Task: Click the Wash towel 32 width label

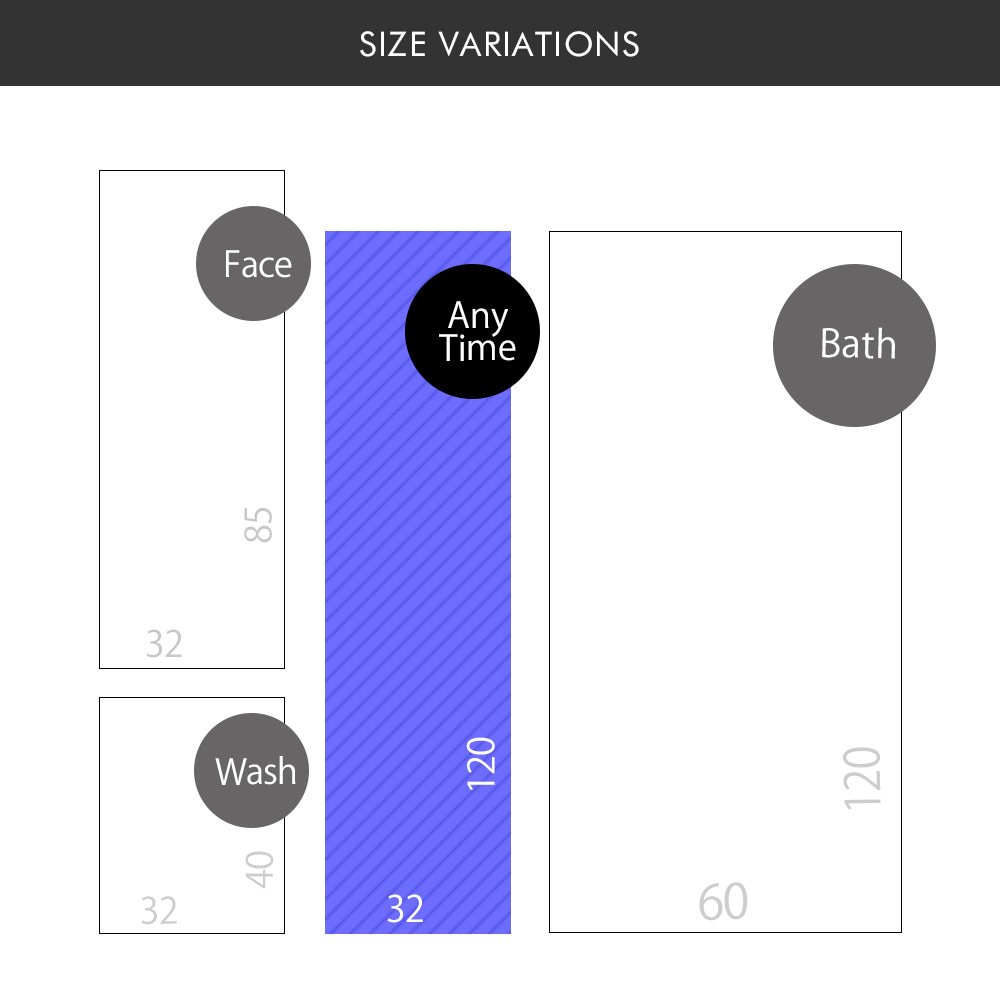Action: (x=159, y=911)
